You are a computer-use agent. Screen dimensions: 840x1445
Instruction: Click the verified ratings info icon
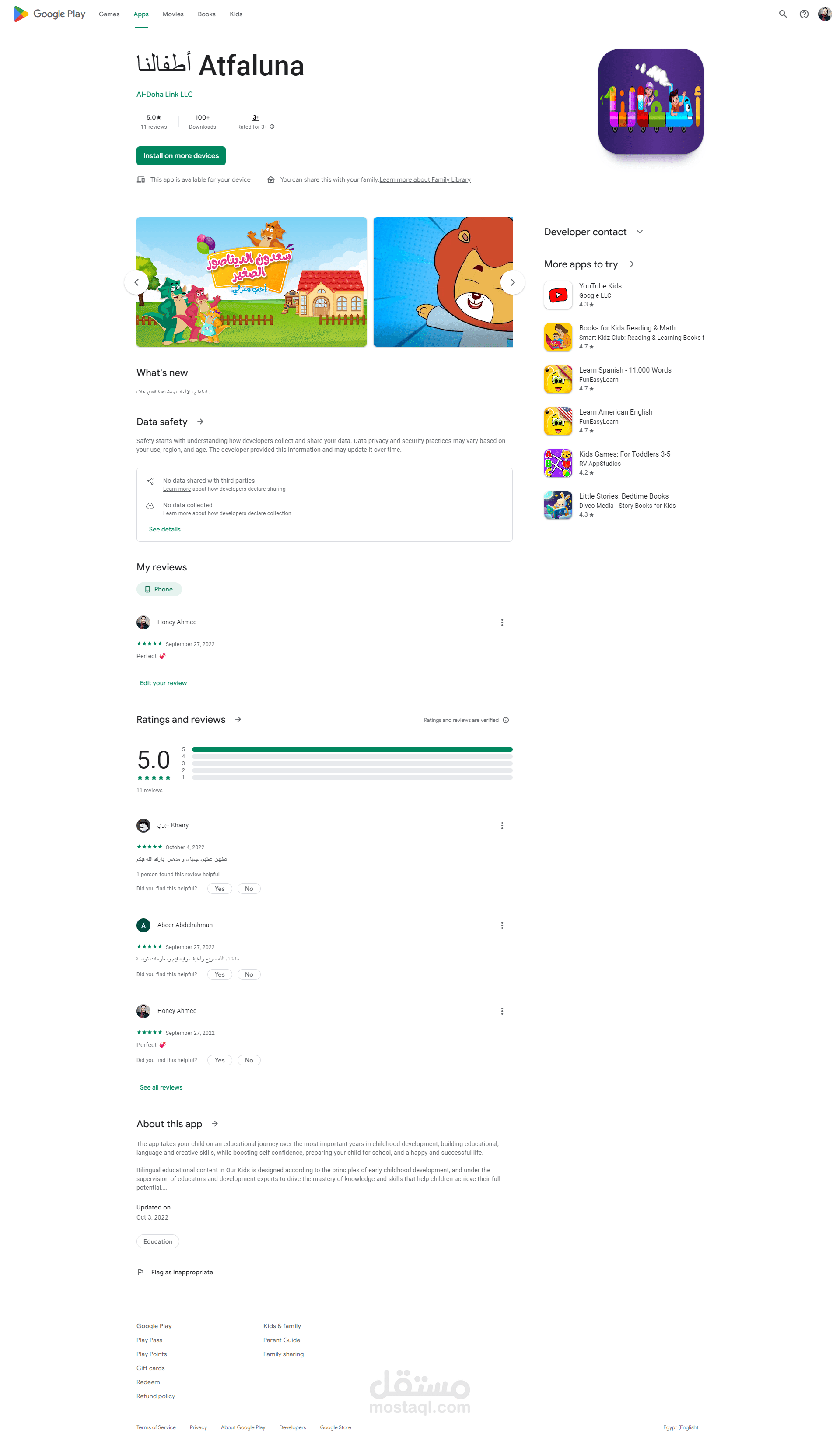point(506,720)
